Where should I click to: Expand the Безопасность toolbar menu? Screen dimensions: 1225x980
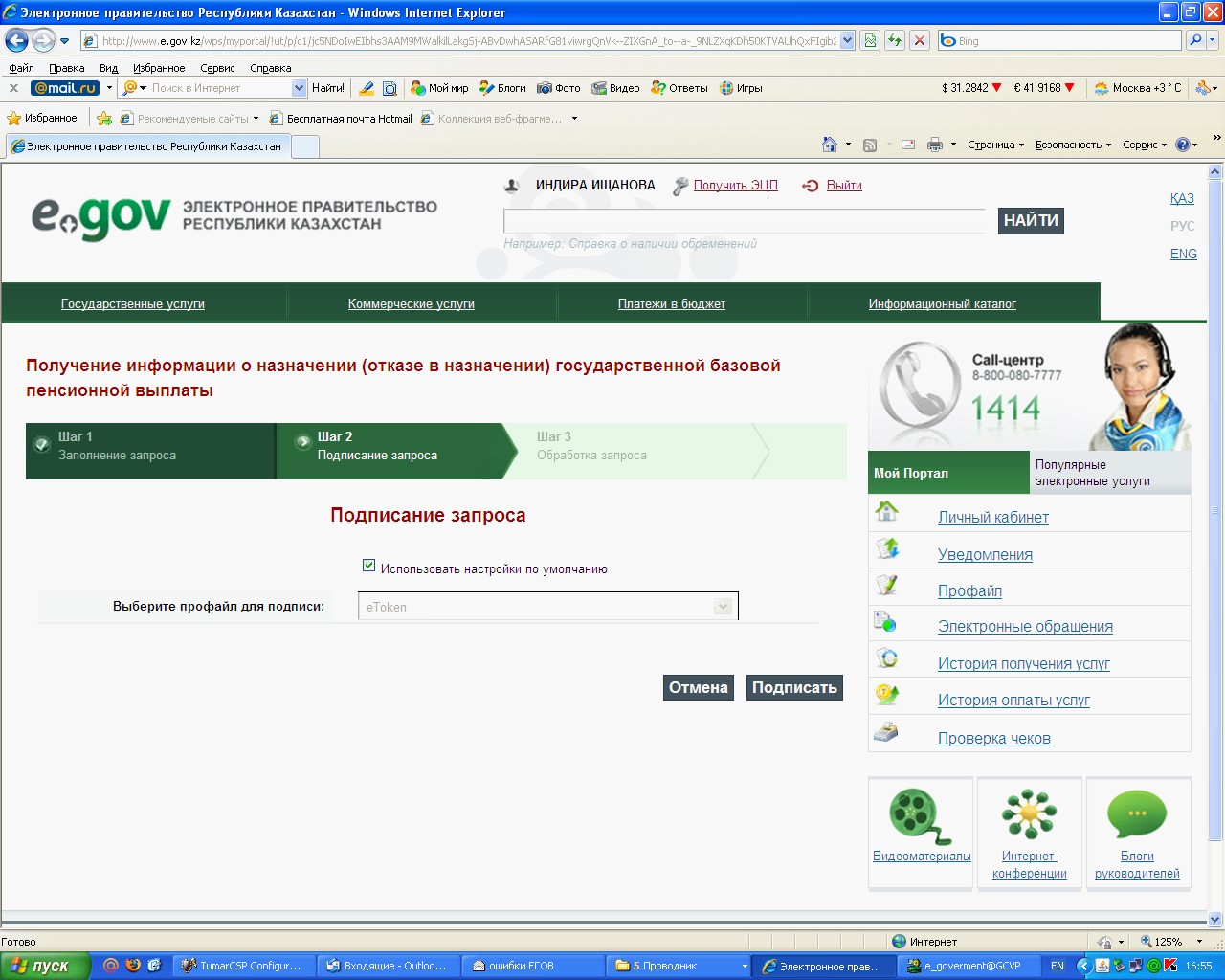(x=1073, y=145)
